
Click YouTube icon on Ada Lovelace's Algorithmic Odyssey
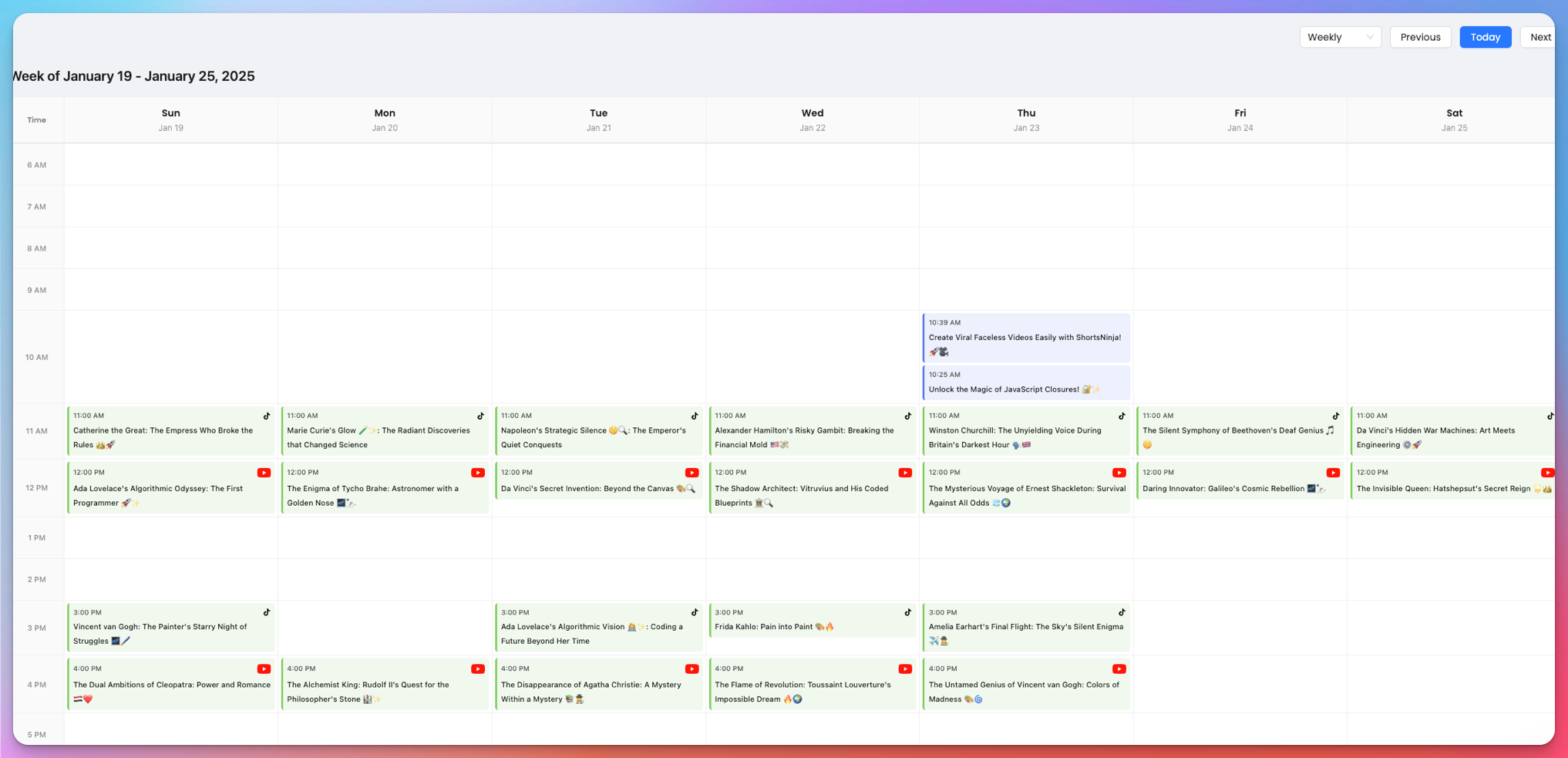[x=264, y=473]
